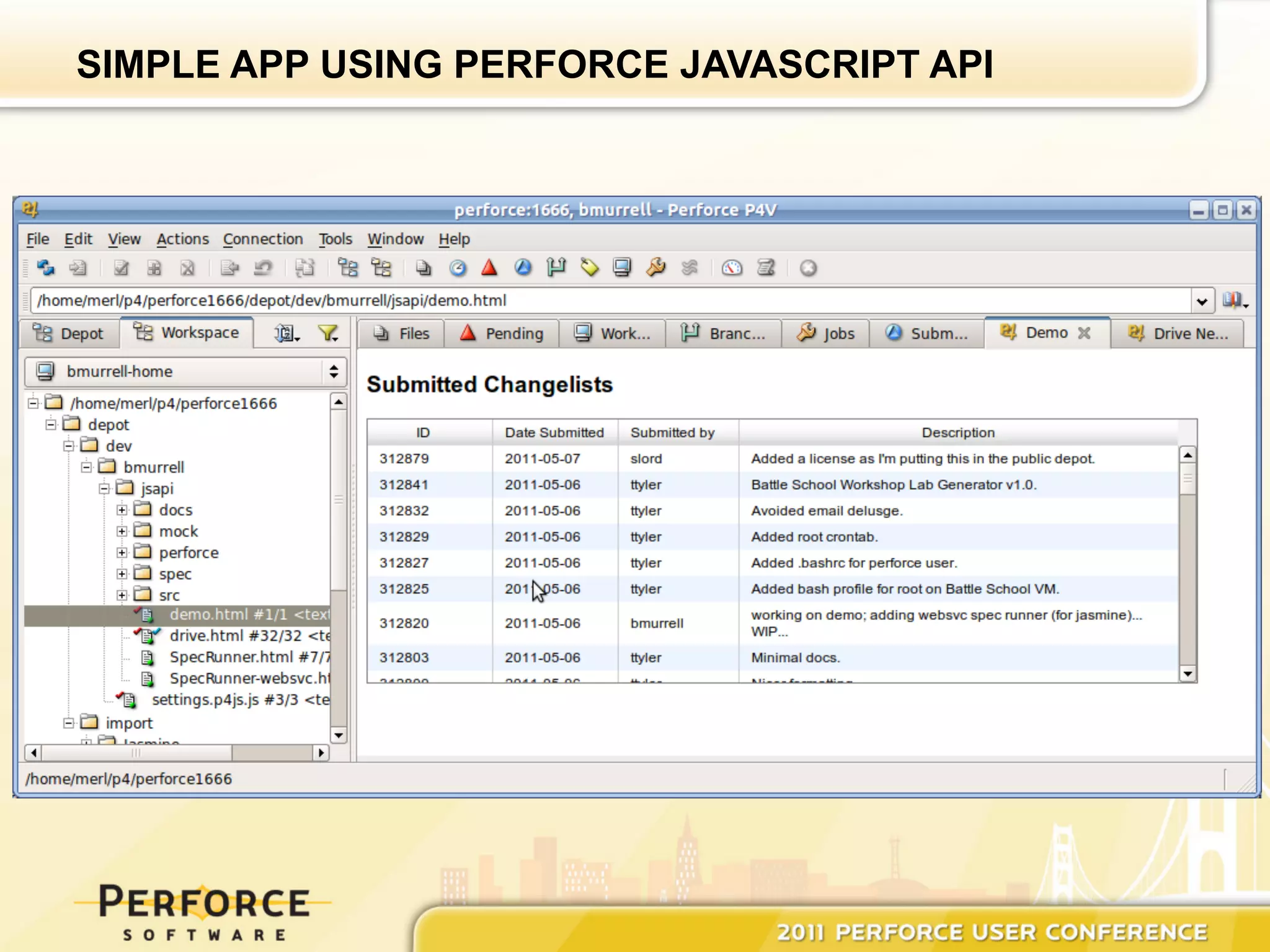Click the Workspaces monitor toolbar icon
Image resolution: width=1270 pixels, height=952 pixels.
[x=622, y=268]
